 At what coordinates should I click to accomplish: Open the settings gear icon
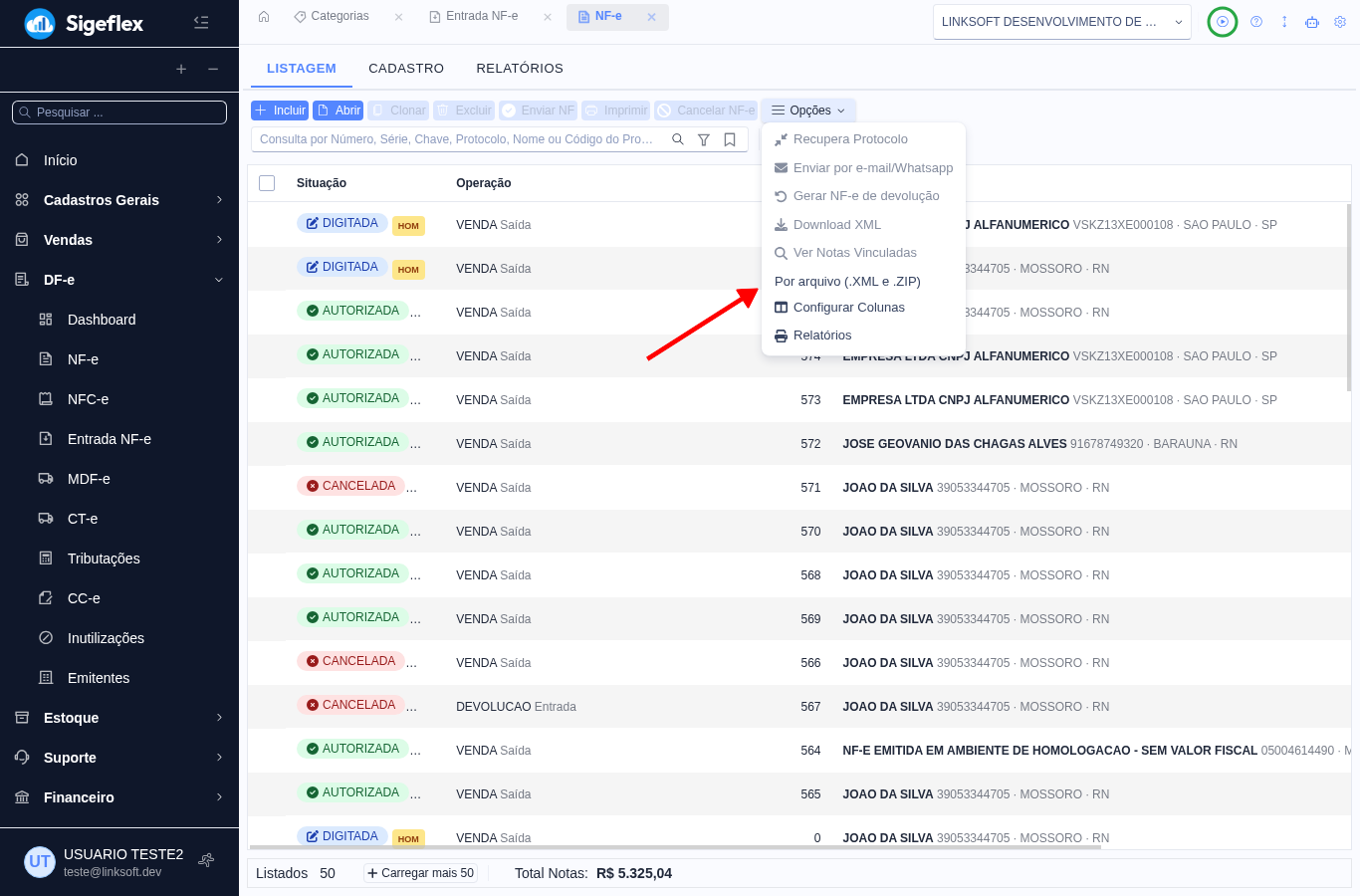1340,22
